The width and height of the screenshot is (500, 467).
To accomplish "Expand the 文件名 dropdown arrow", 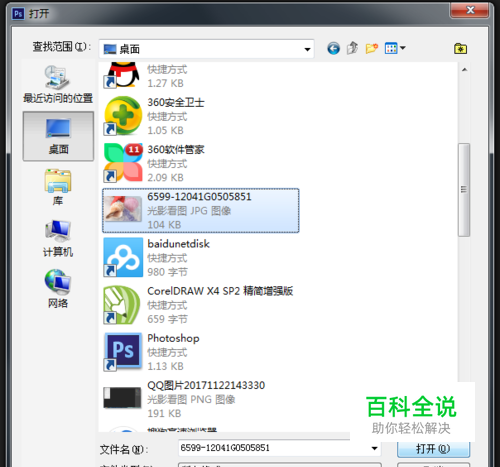I will point(374,448).
